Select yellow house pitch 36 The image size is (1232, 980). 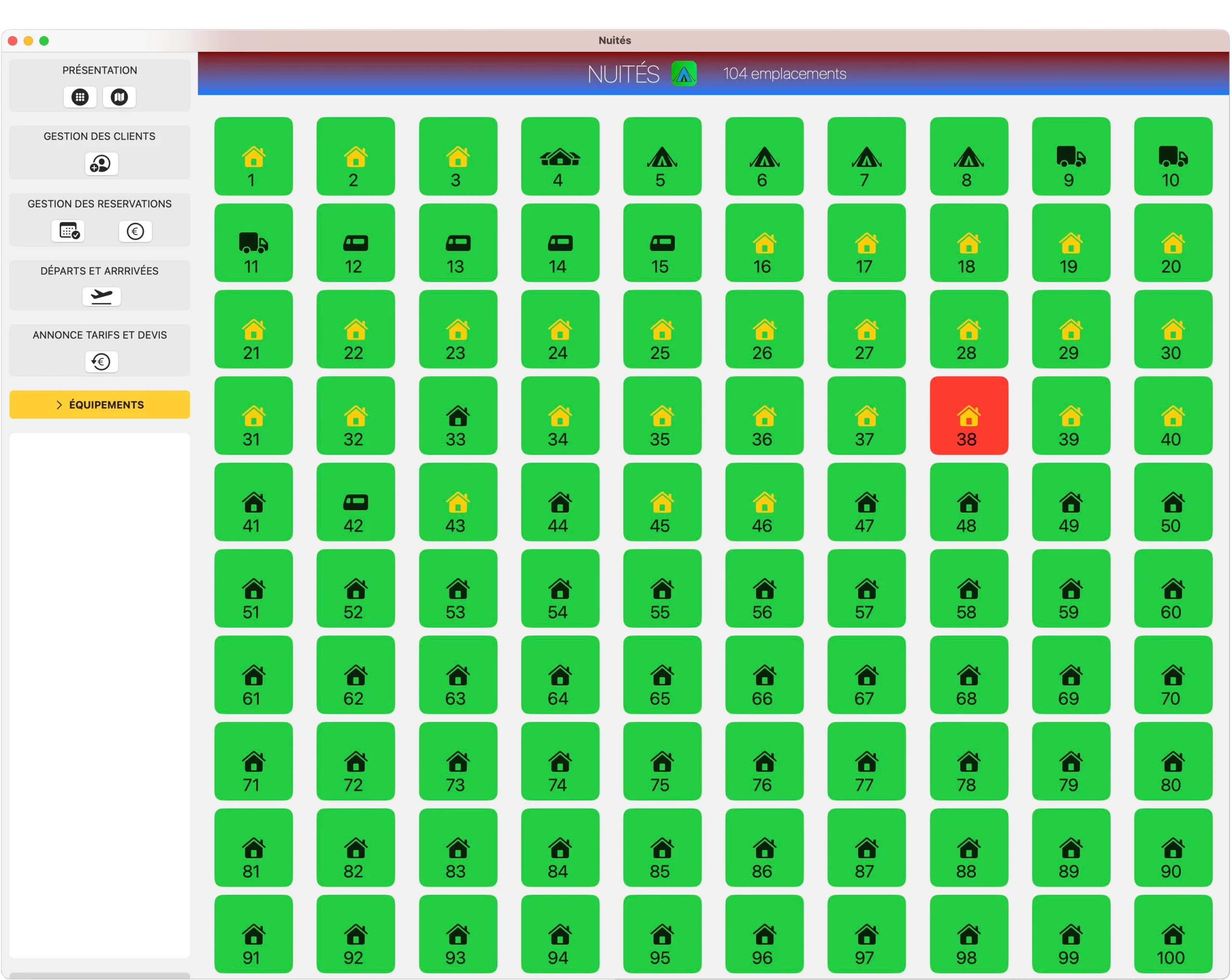click(765, 416)
